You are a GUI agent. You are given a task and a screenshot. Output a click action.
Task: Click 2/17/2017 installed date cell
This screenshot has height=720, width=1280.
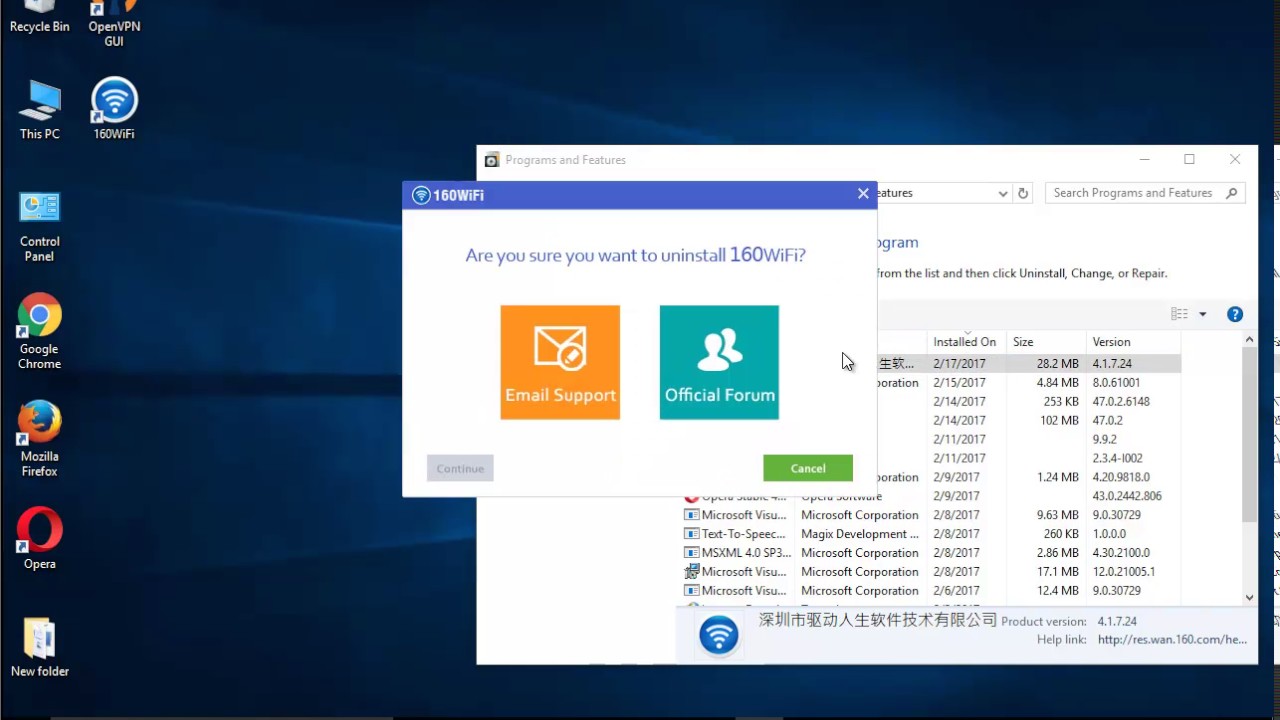pyautogui.click(x=958, y=364)
